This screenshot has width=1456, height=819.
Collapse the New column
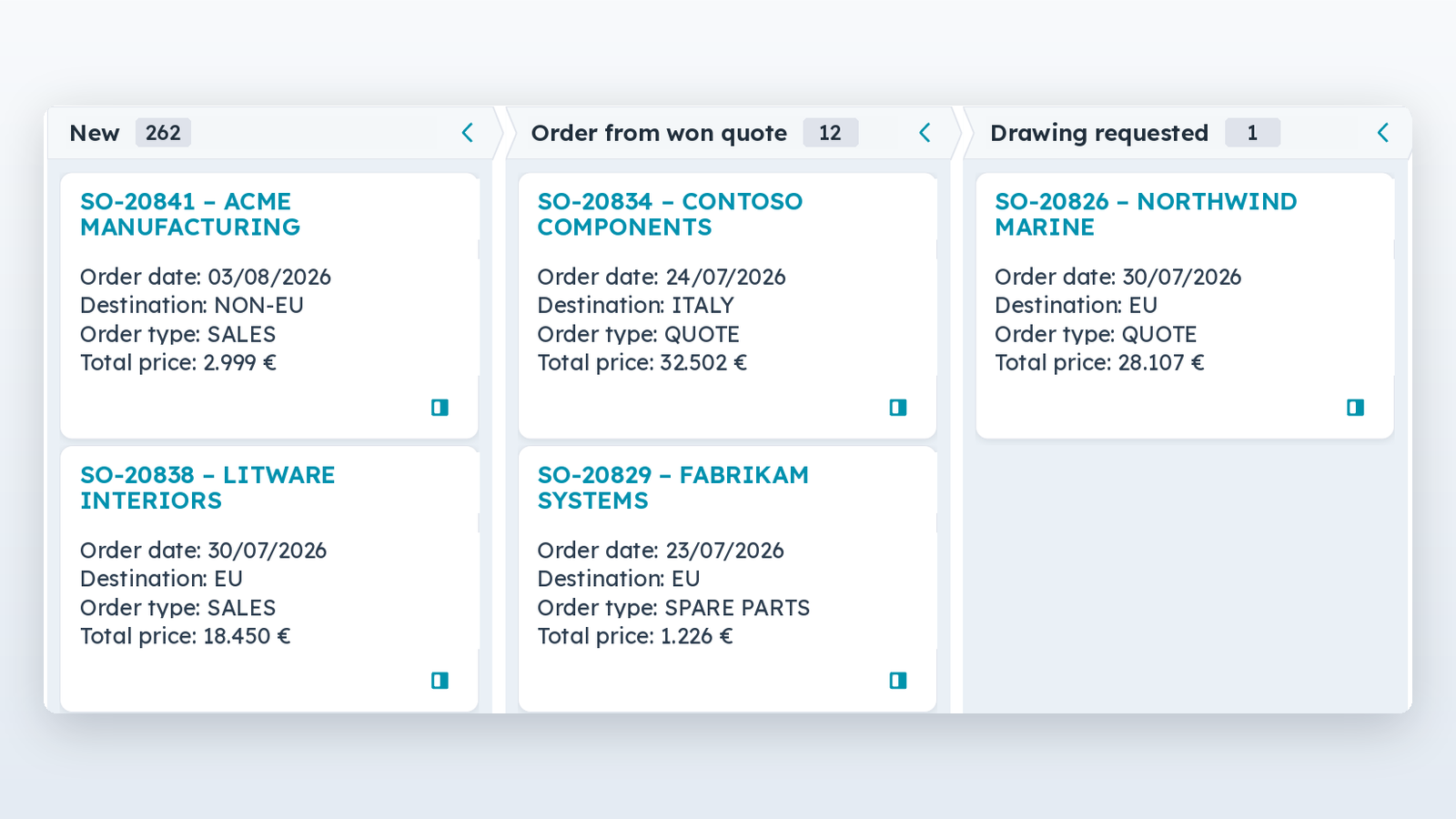click(x=467, y=133)
